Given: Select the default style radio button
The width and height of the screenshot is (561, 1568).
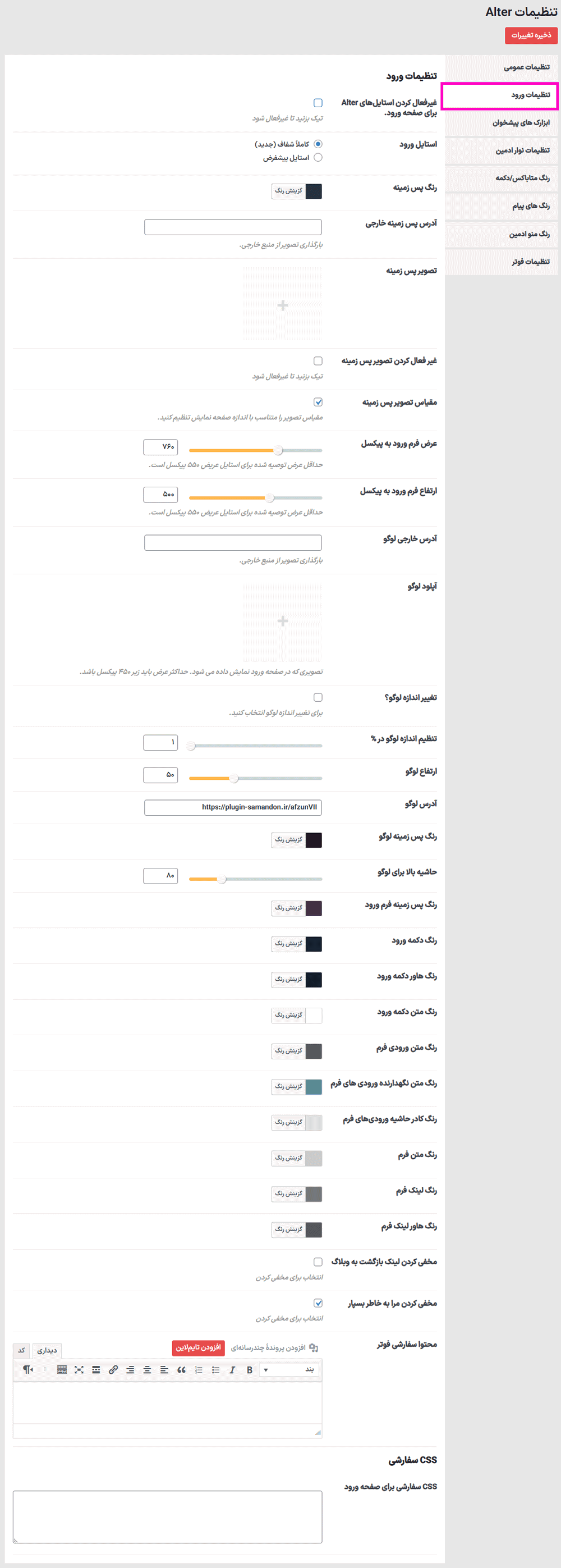Looking at the screenshot, I should [x=318, y=158].
